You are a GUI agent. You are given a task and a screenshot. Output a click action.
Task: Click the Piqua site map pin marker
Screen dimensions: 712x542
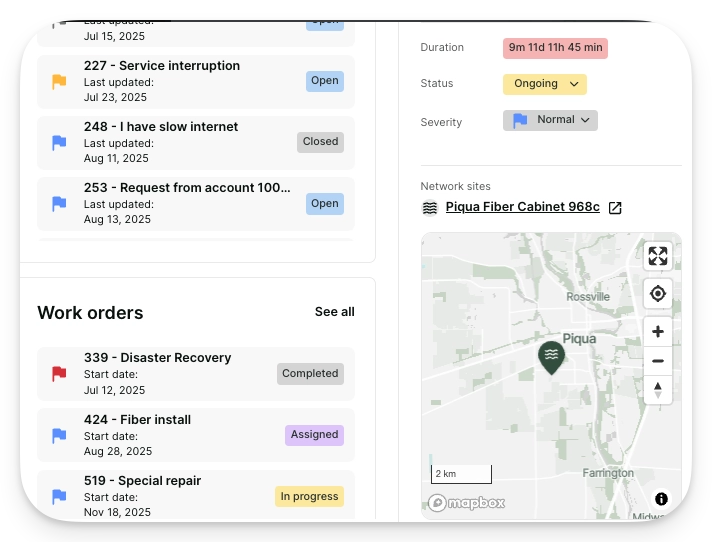551,358
